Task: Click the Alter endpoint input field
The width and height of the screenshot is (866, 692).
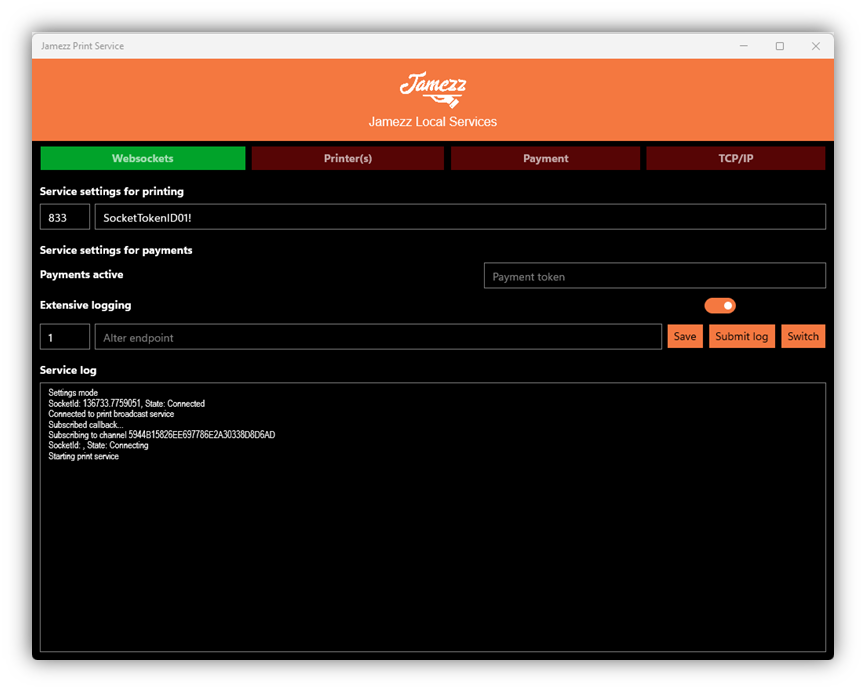Action: coord(378,337)
